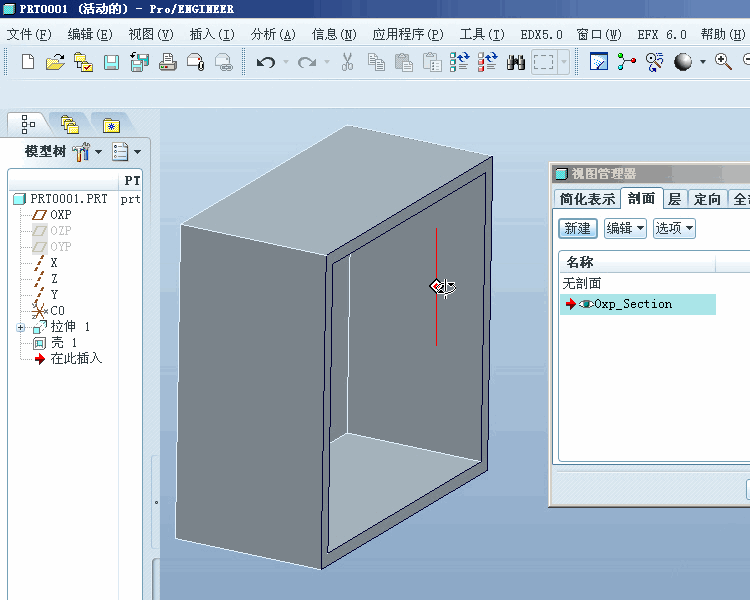Create a new file with the New icon

[28, 62]
